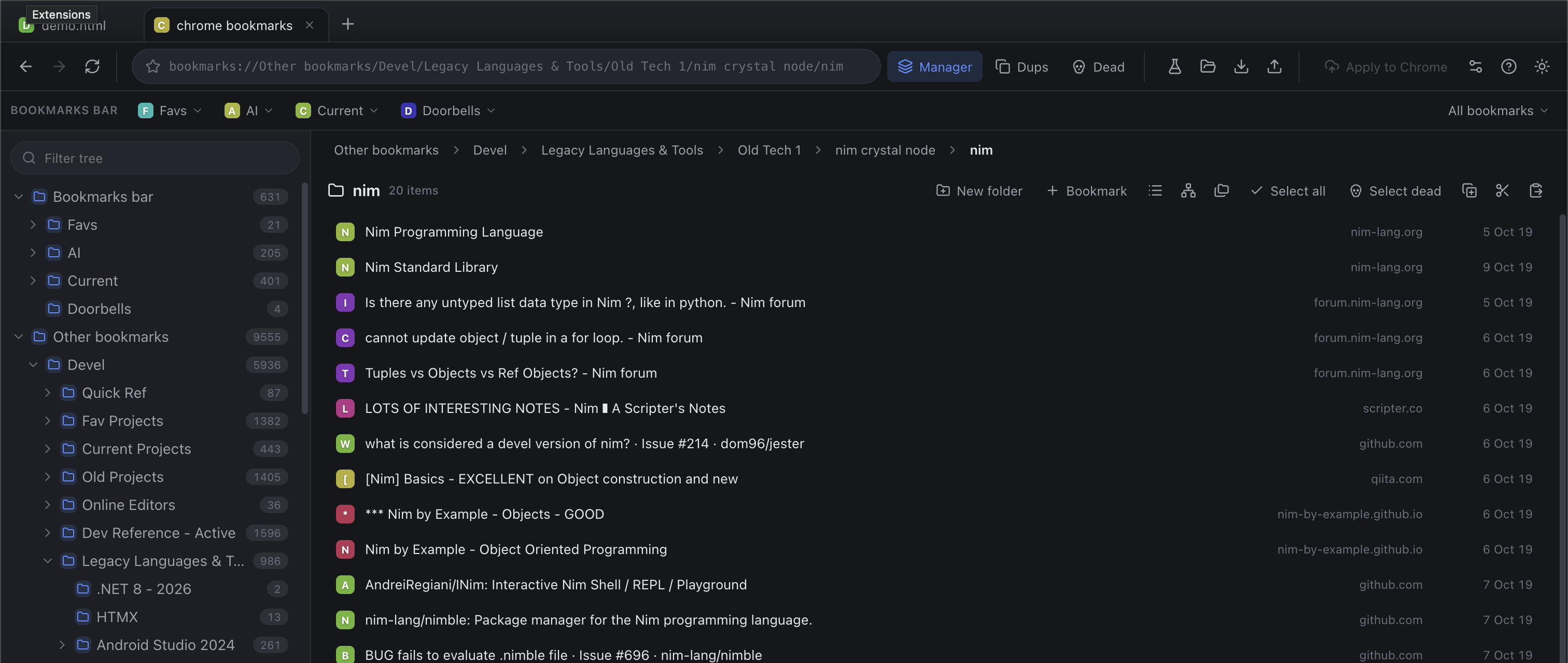Switch to list view icon
Screen dimensions: 1568x663
point(1155,190)
